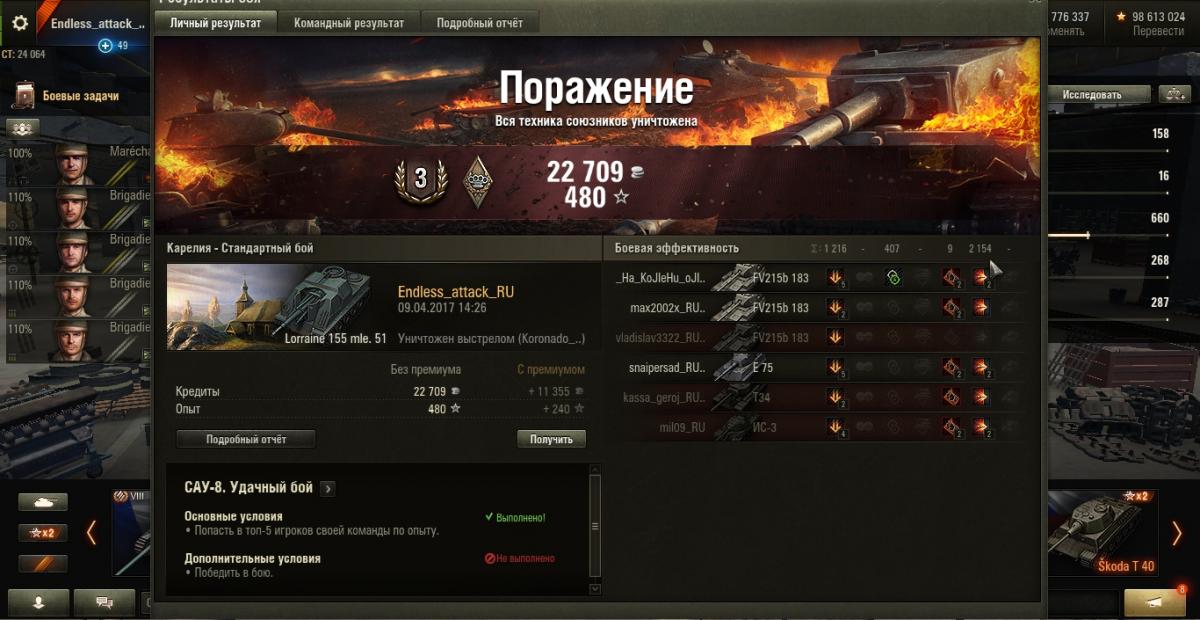Switch to Командный результат tab
1200x620 pixels.
pos(349,22)
